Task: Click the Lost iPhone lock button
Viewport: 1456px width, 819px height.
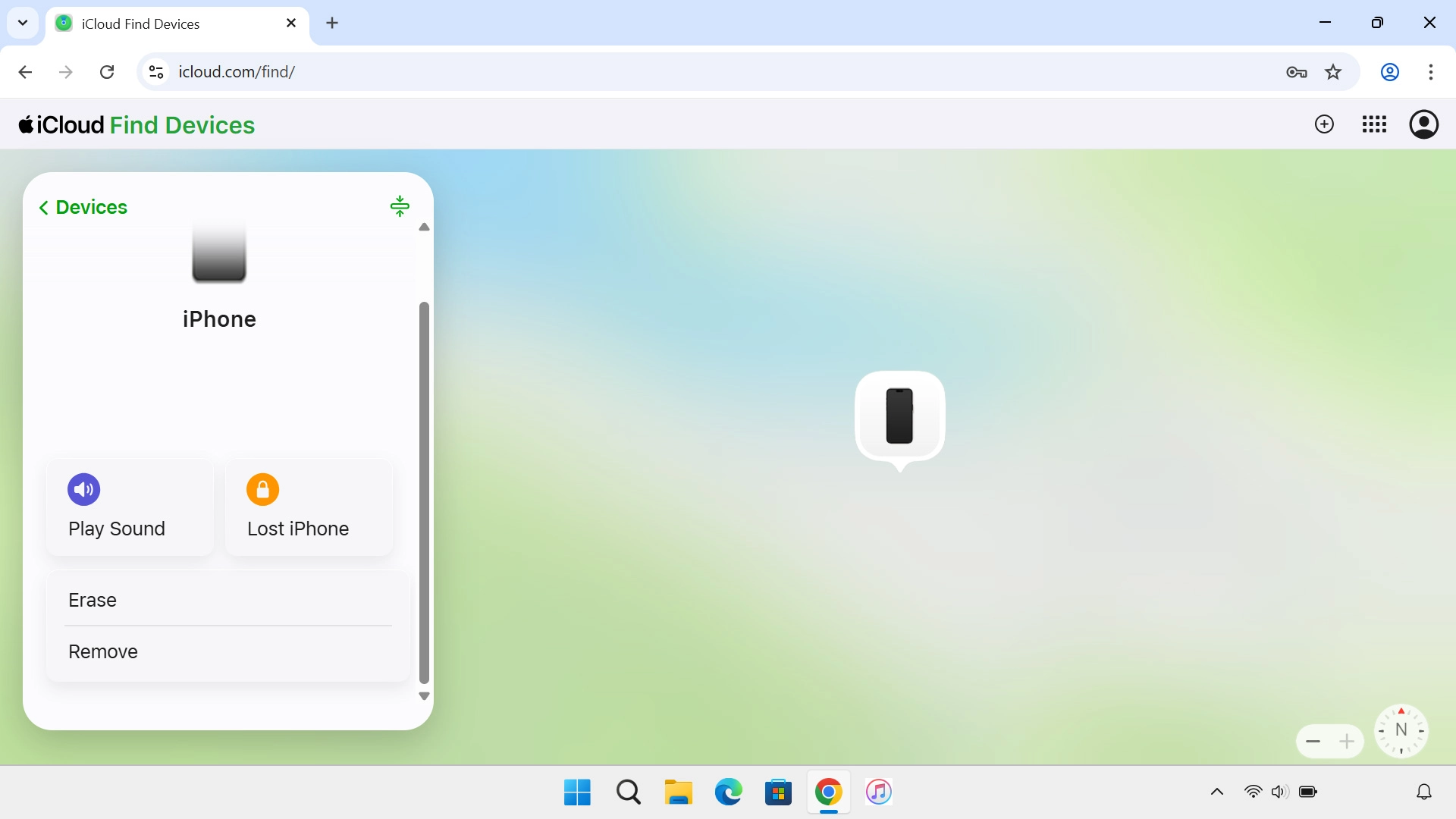Action: click(x=309, y=507)
